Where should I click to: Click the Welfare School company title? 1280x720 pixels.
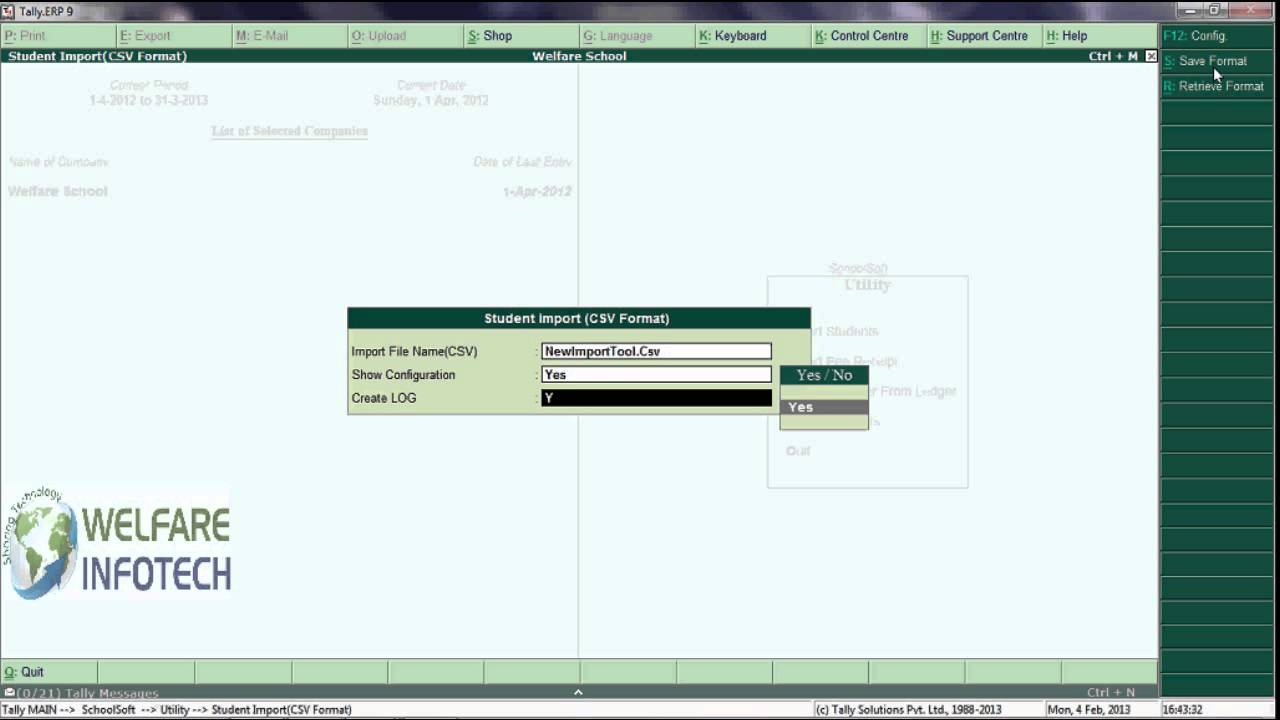579,56
